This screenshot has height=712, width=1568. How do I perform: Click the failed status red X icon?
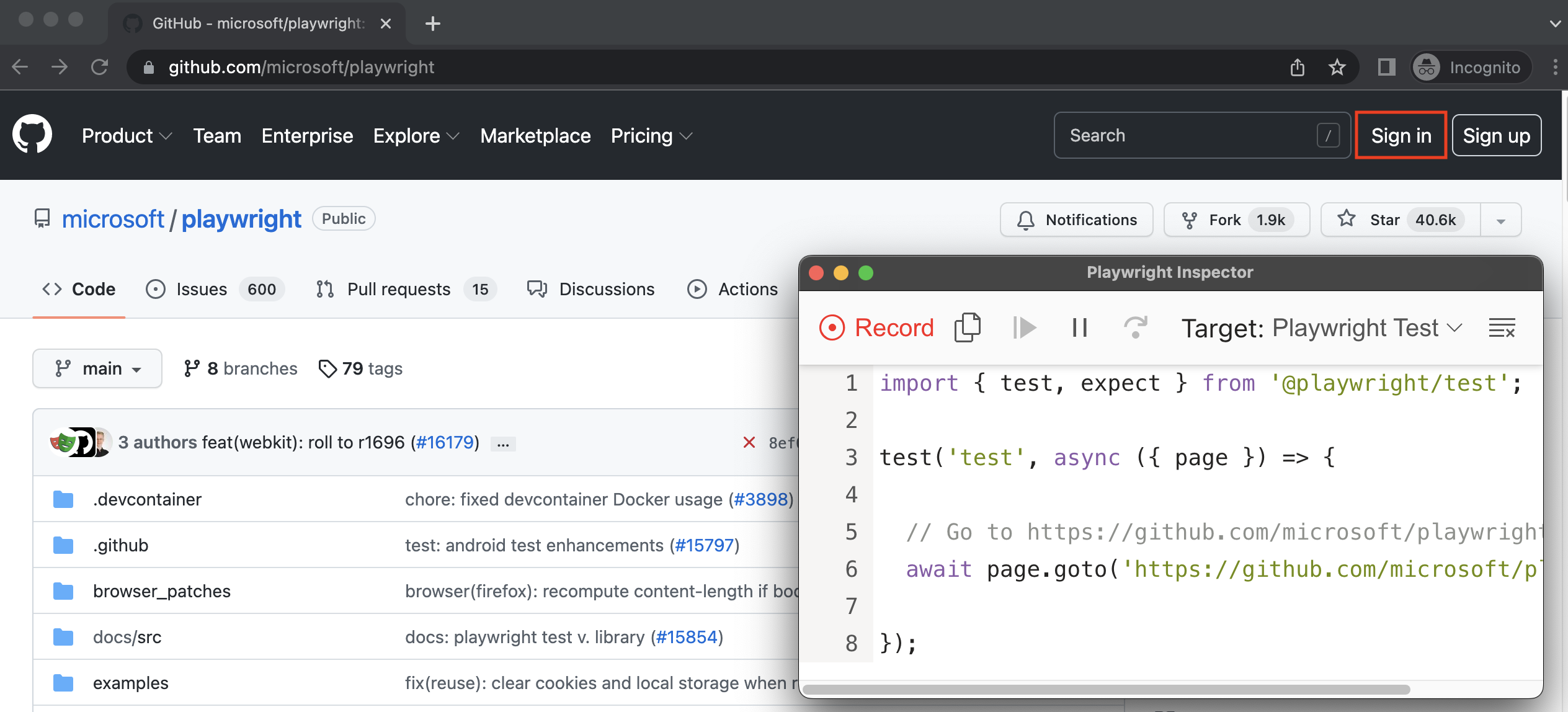(749, 442)
